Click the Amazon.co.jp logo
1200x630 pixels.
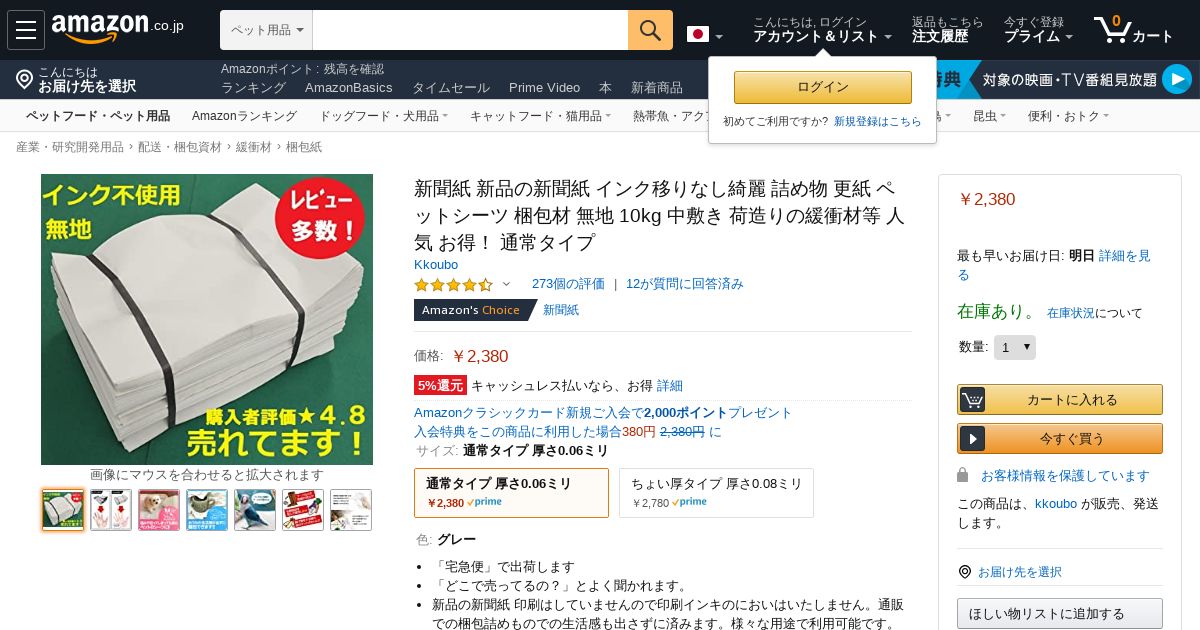[117, 28]
